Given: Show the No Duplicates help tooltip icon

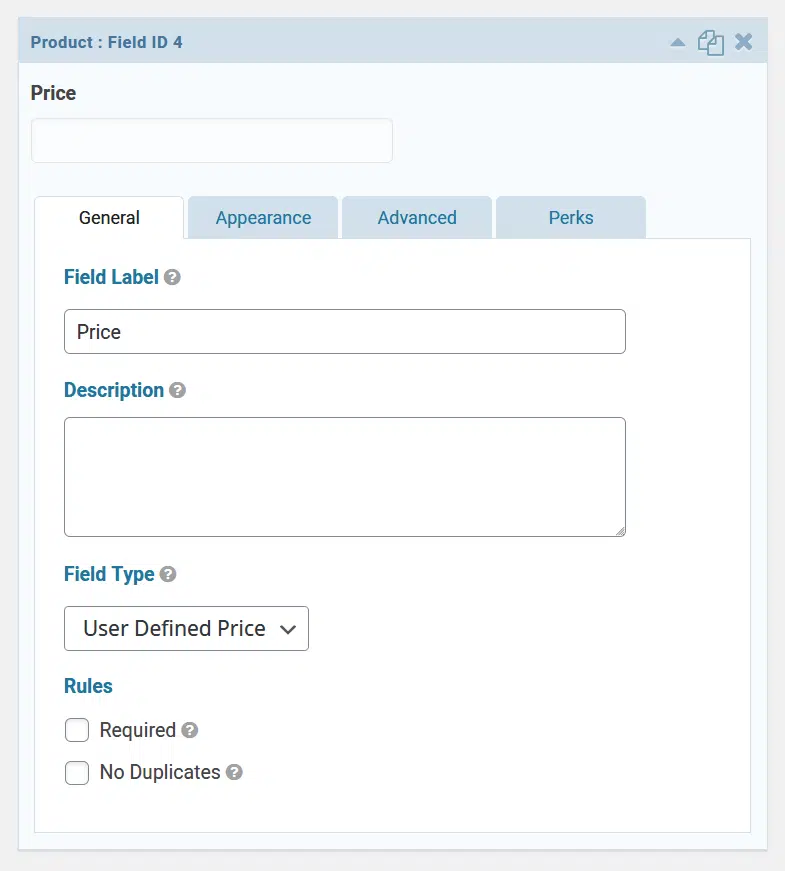Looking at the screenshot, I should pyautogui.click(x=234, y=772).
